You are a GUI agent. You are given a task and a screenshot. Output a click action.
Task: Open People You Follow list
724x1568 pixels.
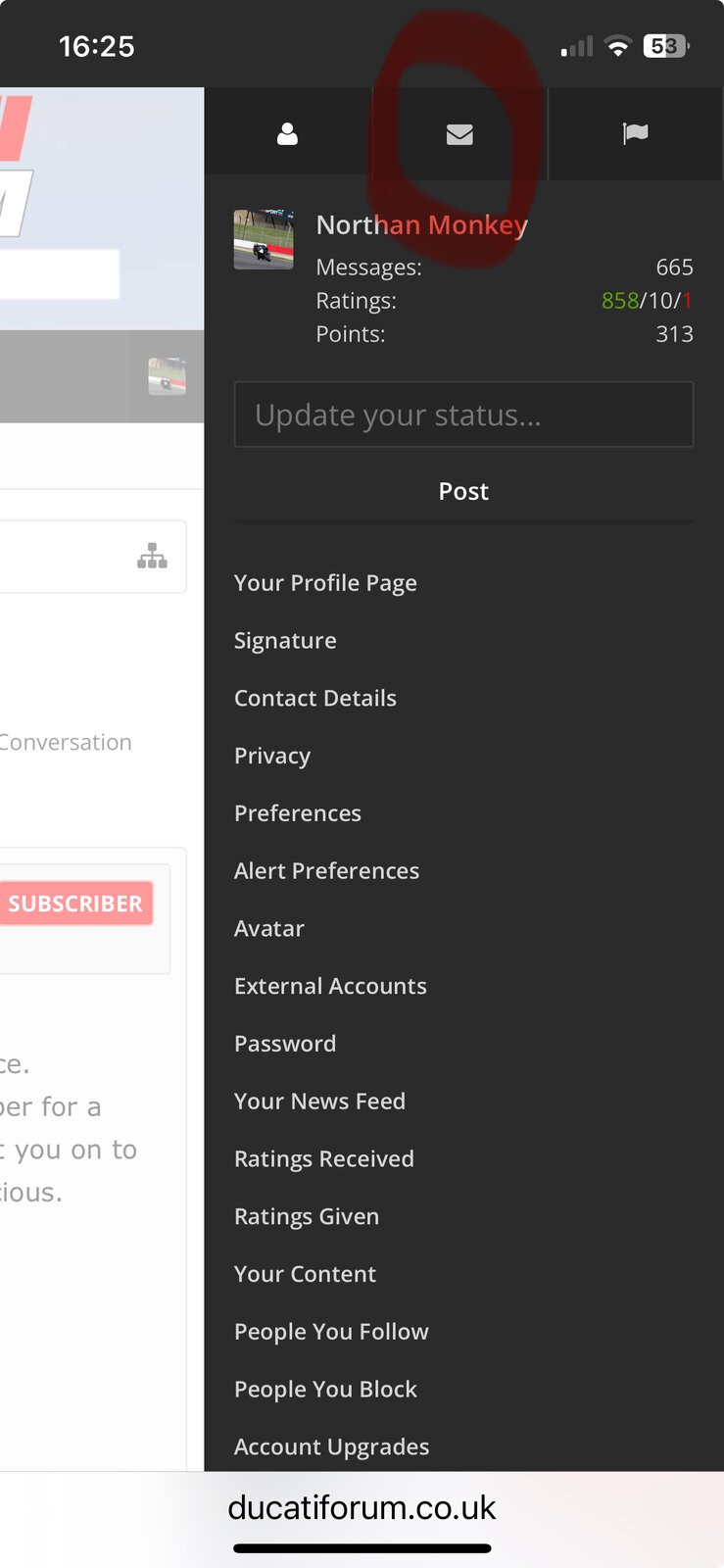(331, 1332)
